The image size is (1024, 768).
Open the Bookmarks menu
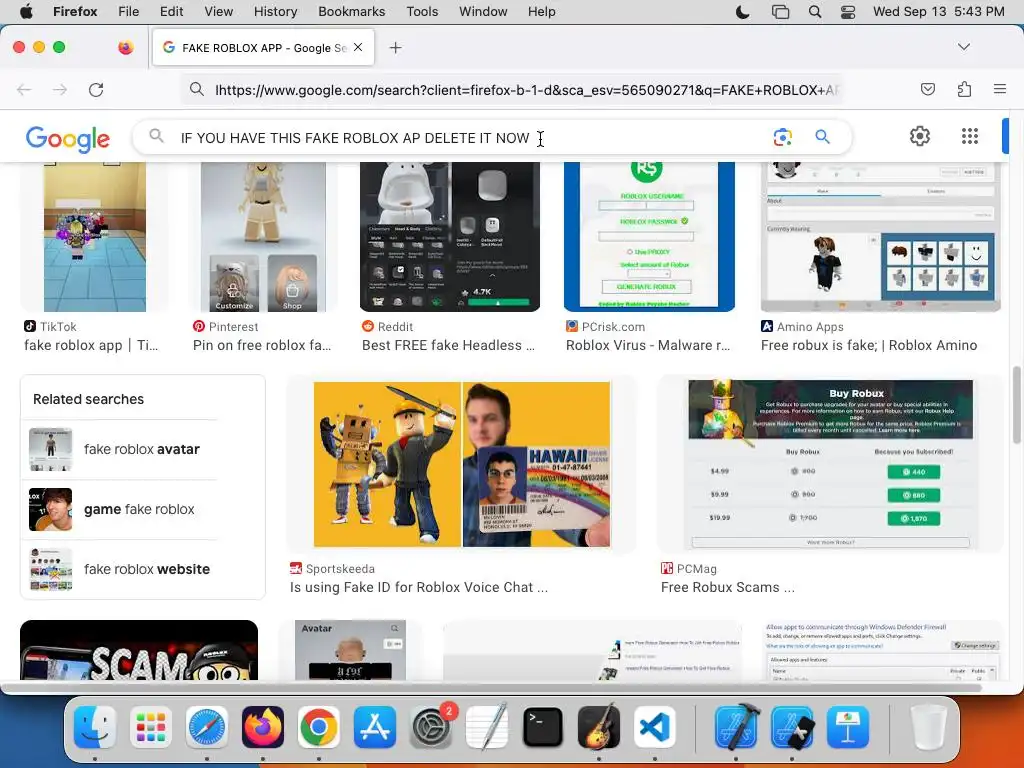tap(351, 12)
